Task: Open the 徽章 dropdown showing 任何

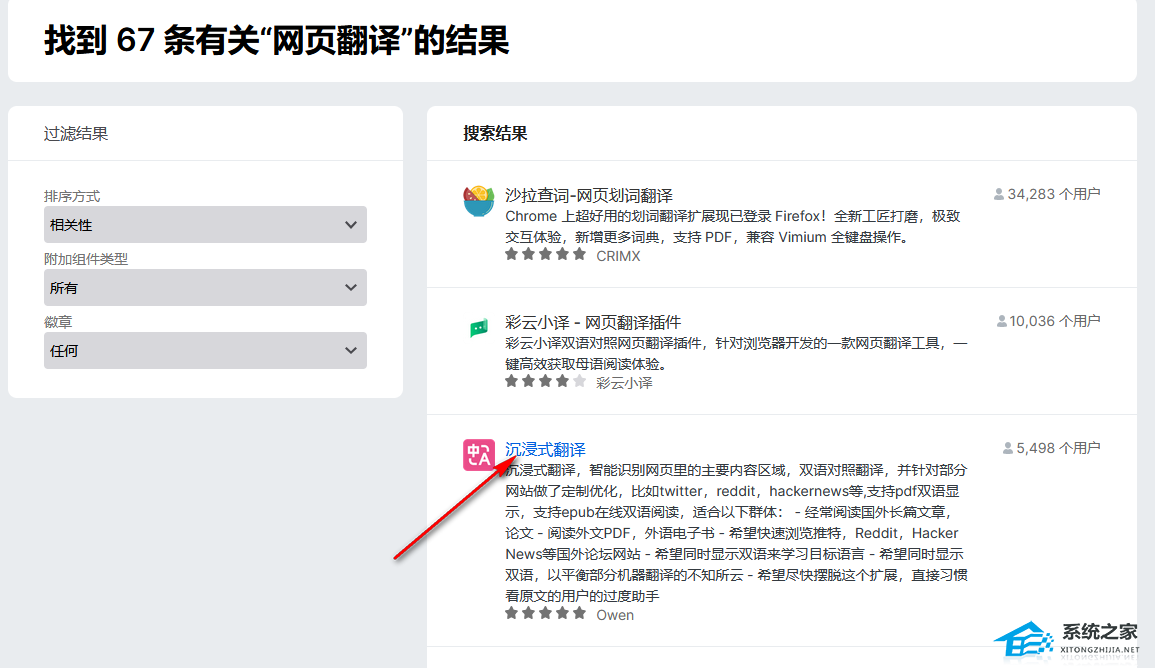Action: coord(205,351)
